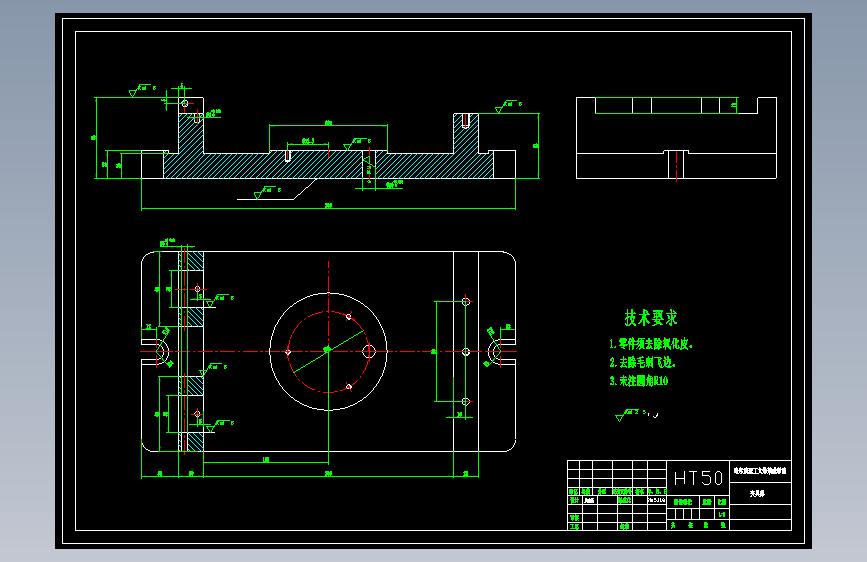Click the HT50 material label in title block
The image size is (867, 562).
click(x=698, y=478)
